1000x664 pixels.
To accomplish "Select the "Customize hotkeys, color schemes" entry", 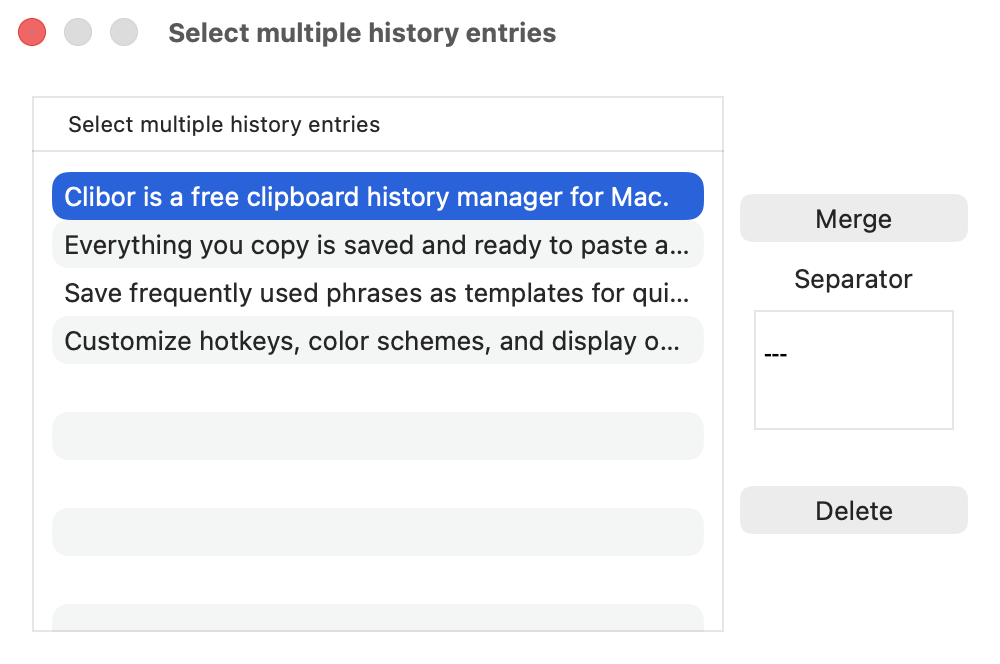I will pos(378,340).
